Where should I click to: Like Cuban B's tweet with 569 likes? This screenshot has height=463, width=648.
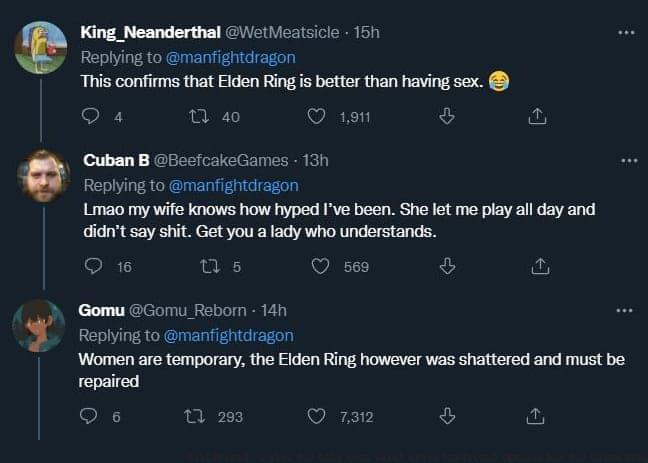coord(321,266)
